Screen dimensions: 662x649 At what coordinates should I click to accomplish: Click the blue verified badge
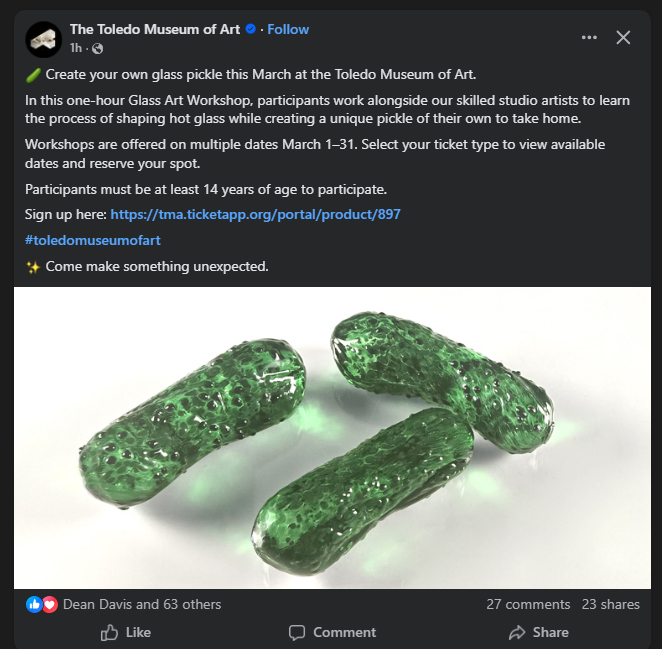(251, 29)
